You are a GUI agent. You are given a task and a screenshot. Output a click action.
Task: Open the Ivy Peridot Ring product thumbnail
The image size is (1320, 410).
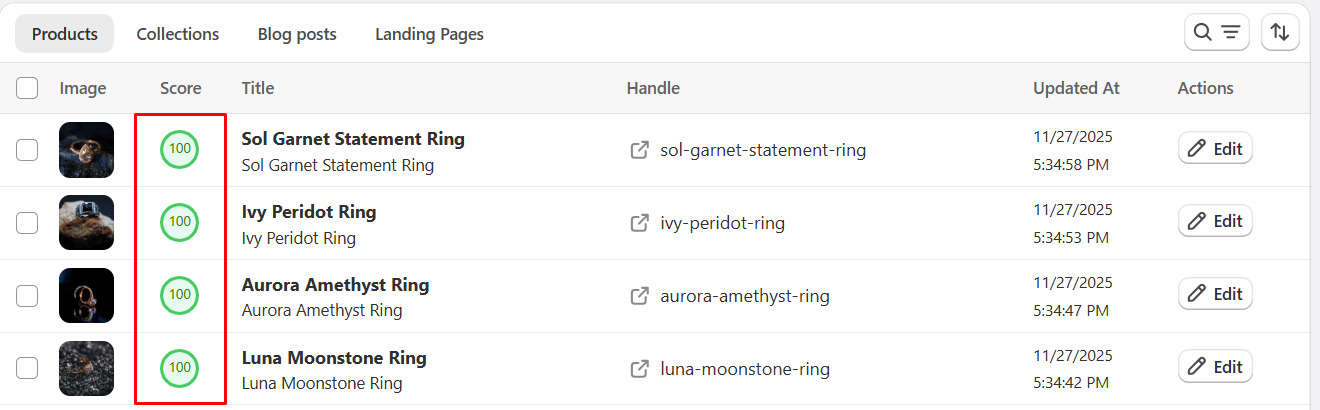[x=86, y=222]
